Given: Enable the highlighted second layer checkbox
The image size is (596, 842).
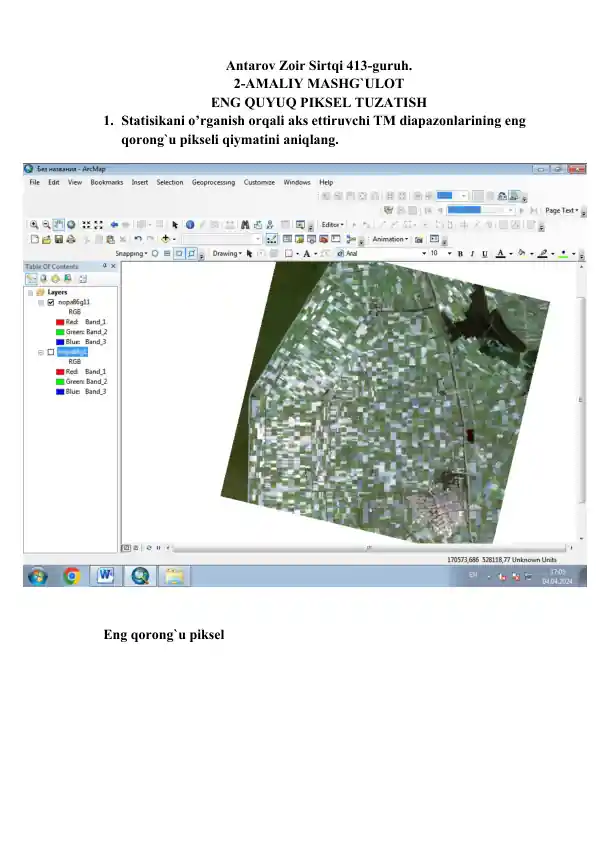Looking at the screenshot, I should click(x=51, y=352).
